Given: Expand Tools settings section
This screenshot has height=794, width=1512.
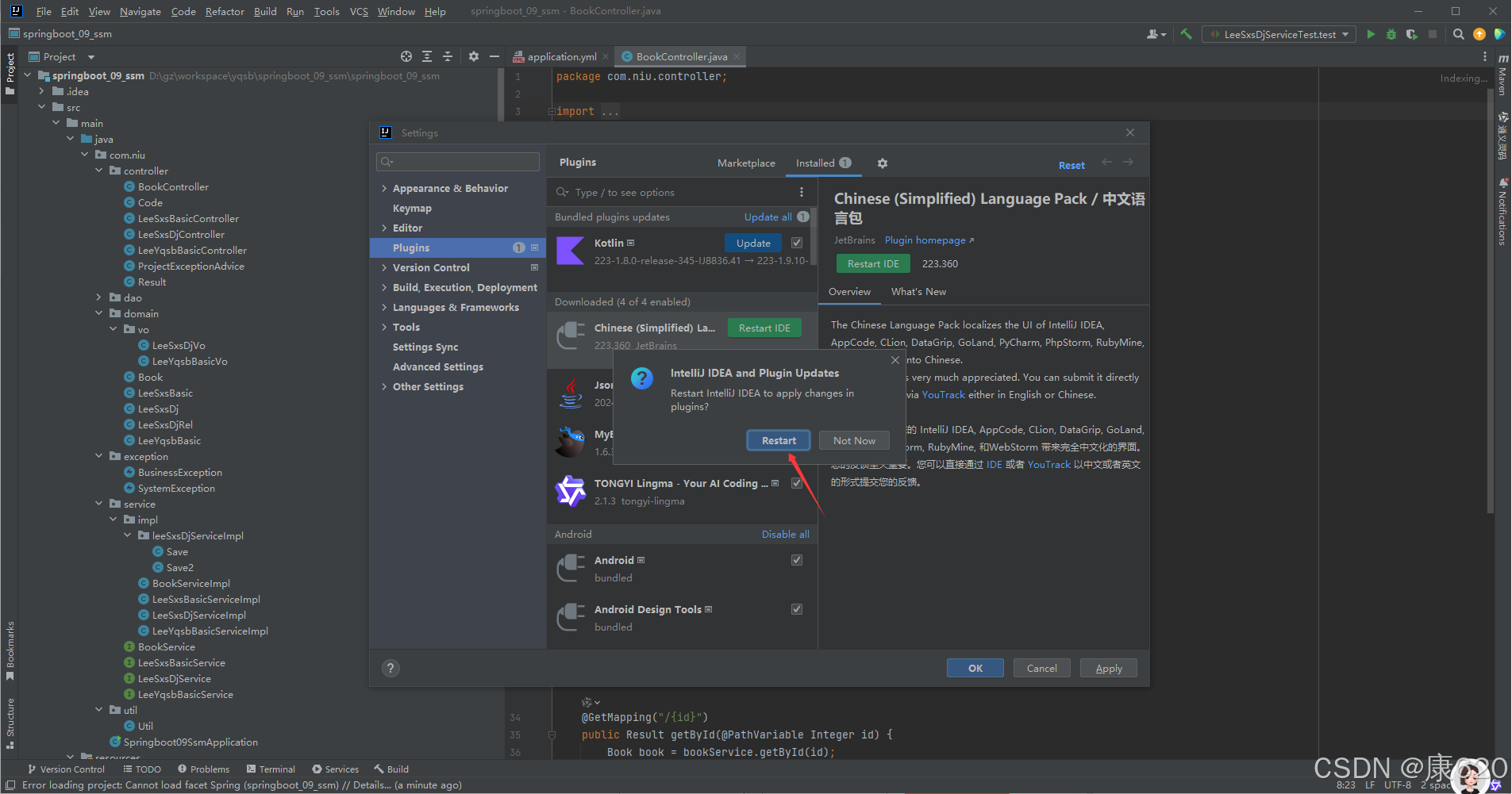Looking at the screenshot, I should 384,327.
